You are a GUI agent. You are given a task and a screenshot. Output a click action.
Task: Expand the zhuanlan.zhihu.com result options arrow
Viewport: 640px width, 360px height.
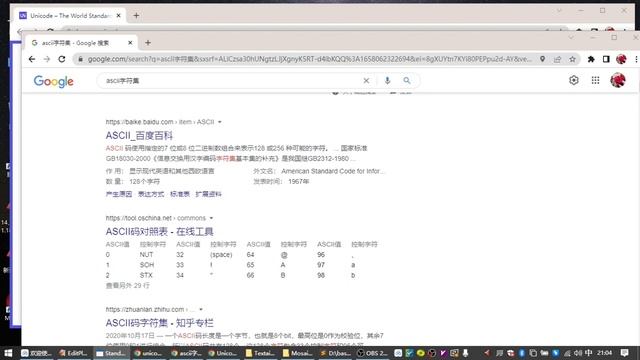[x=201, y=310]
